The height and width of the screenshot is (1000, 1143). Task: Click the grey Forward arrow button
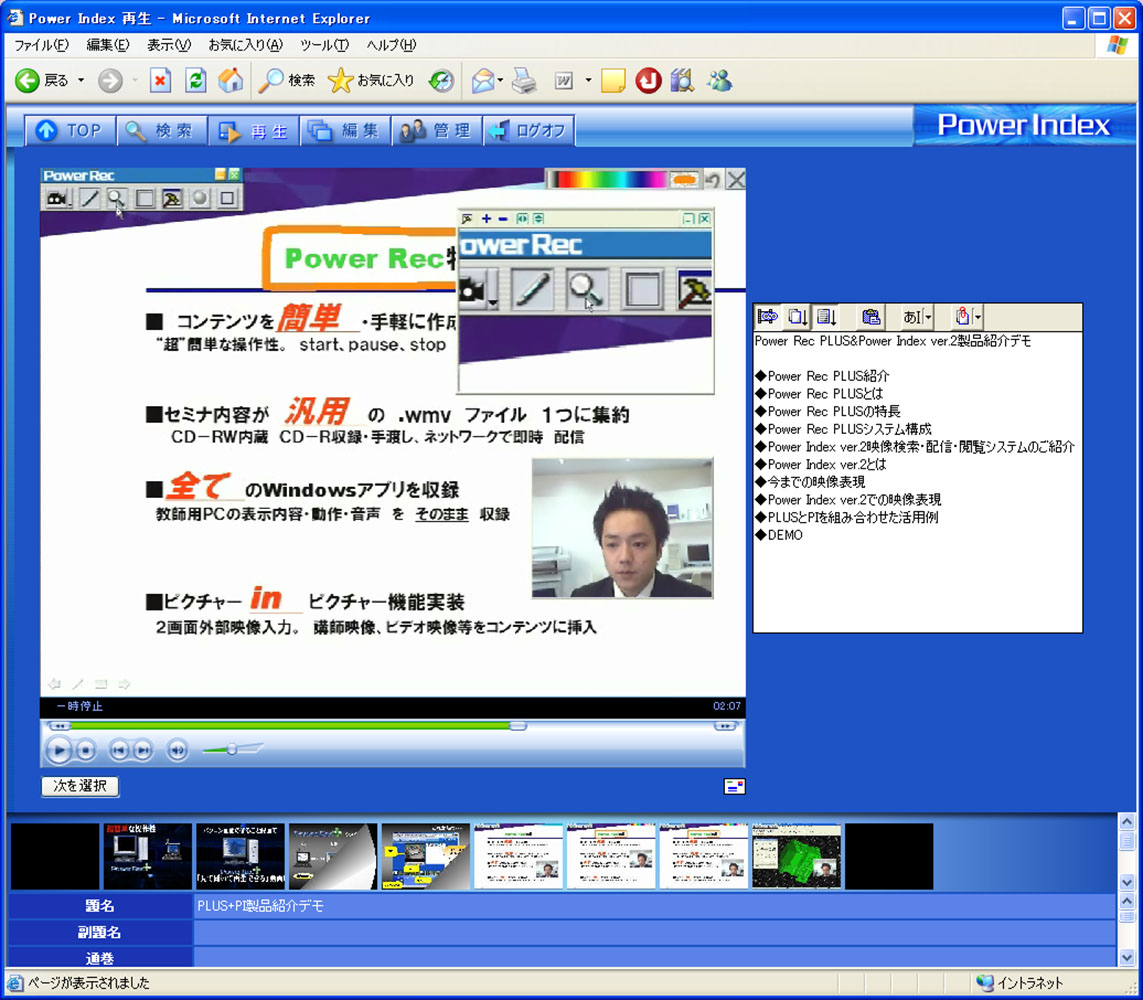pos(110,80)
